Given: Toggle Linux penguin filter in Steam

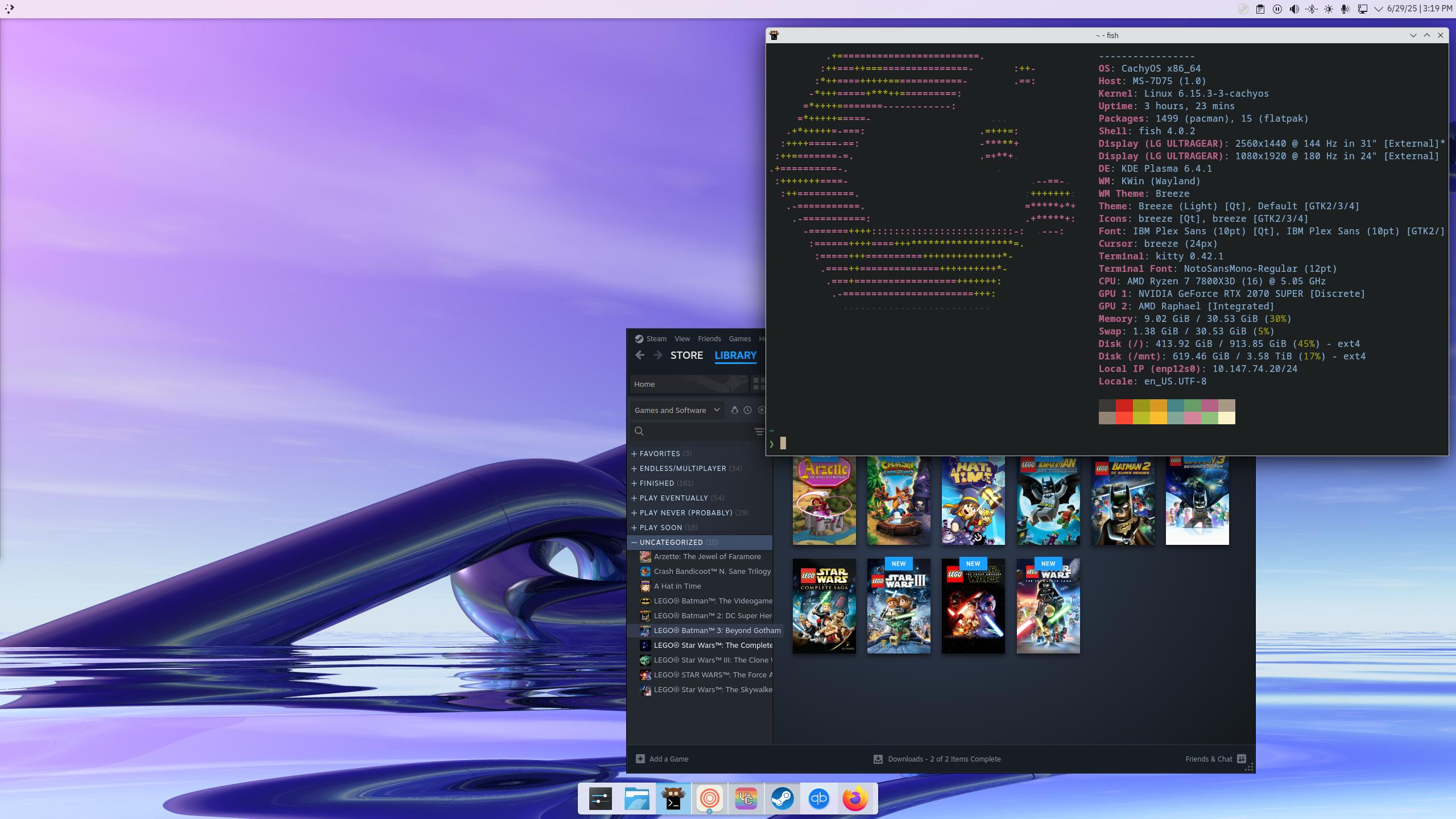Looking at the screenshot, I should coord(734,410).
